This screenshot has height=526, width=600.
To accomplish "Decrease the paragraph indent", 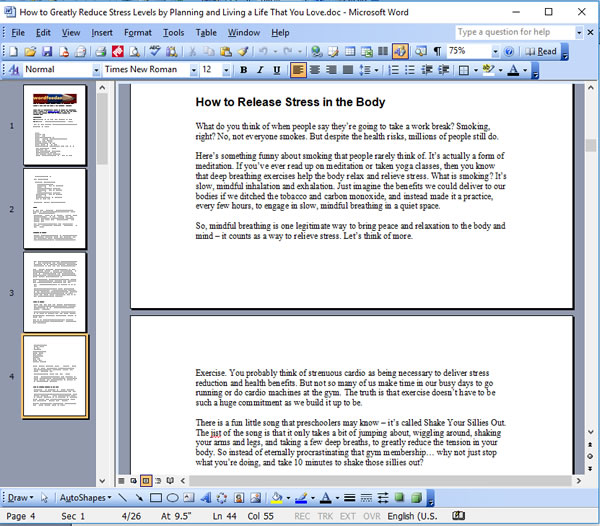I will (427, 70).
